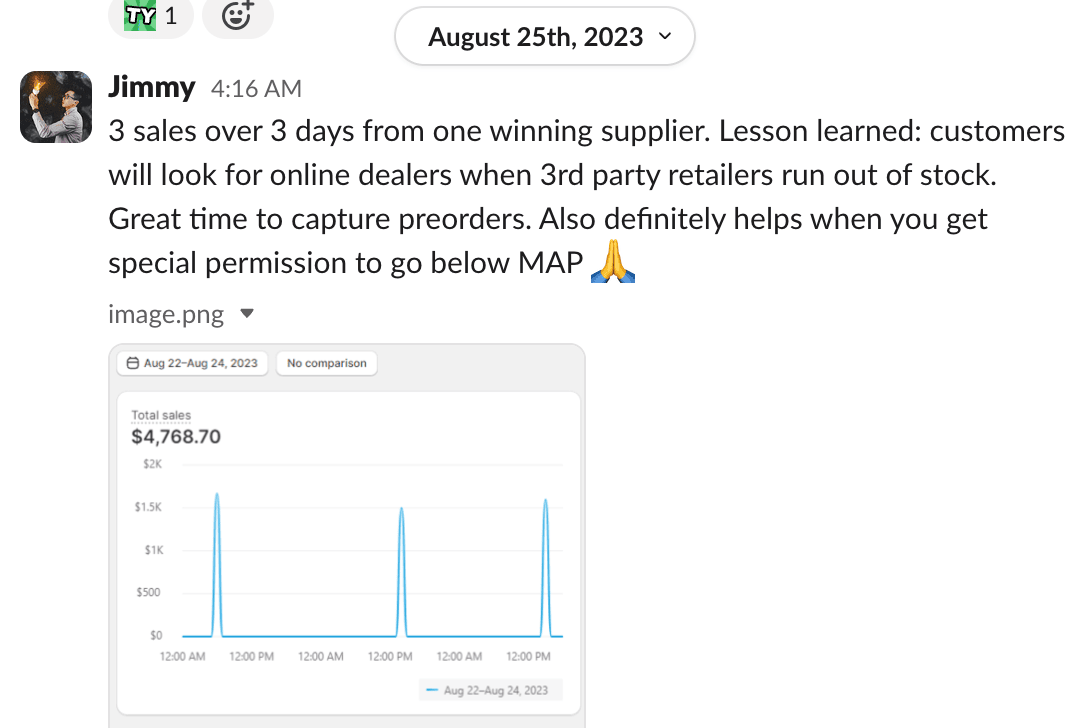Open the August 25th, 2023 date dropdown
The image size is (1090, 728).
point(544,37)
